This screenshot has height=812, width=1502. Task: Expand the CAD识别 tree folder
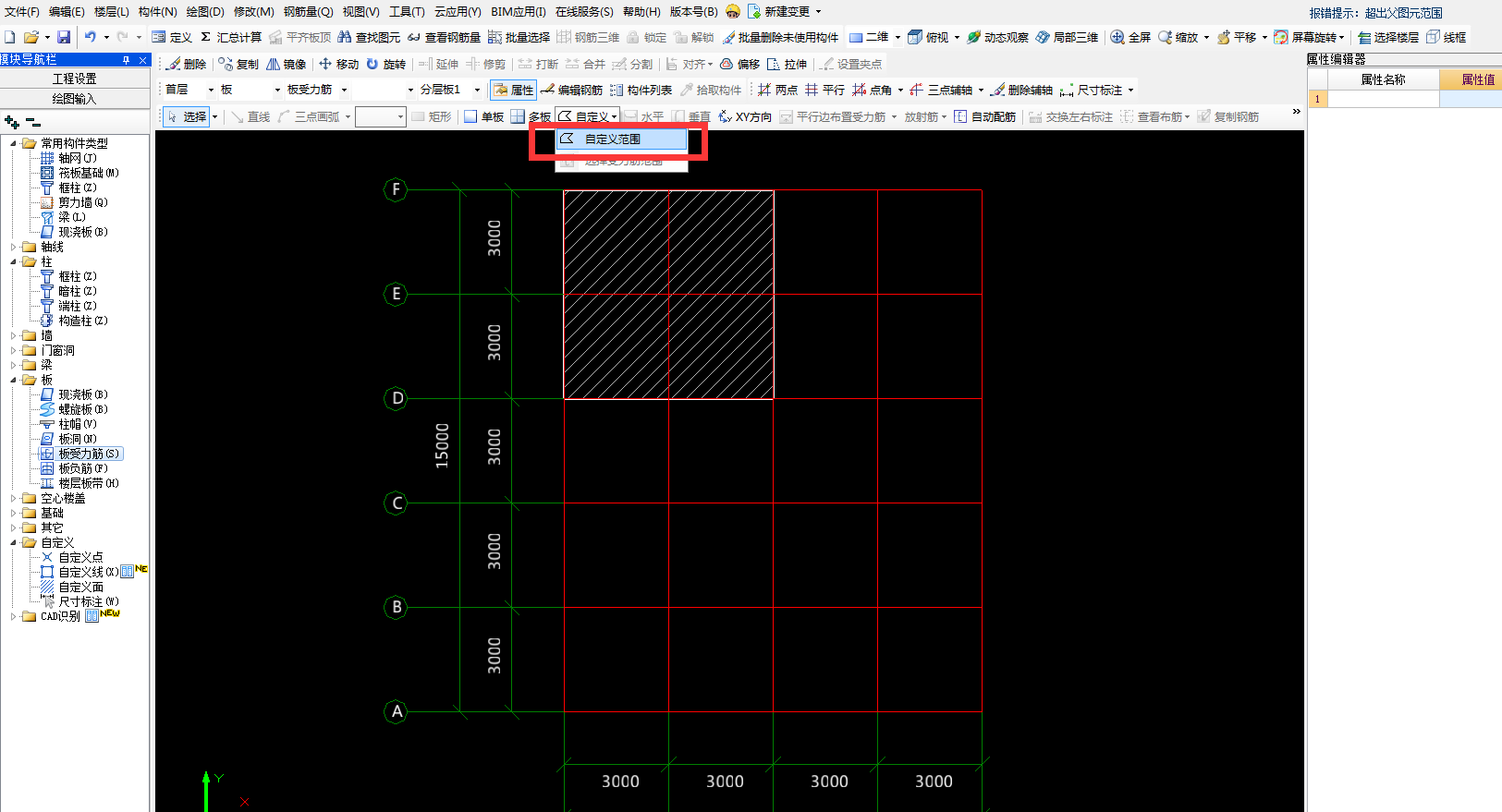(14, 616)
